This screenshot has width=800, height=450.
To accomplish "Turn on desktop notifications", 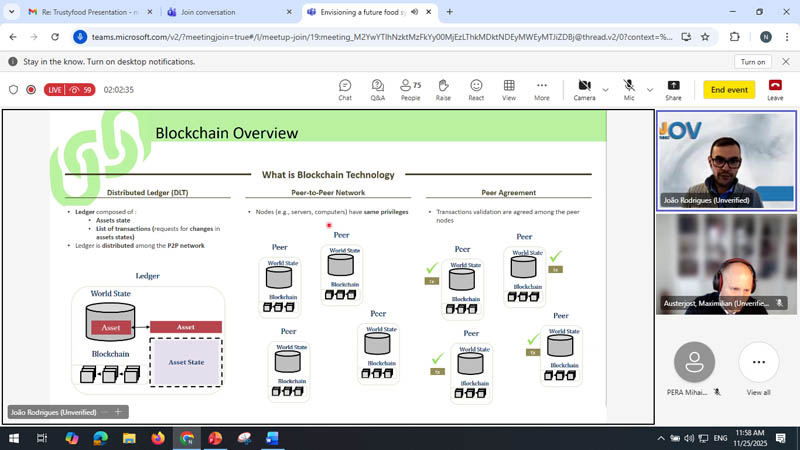I will [x=752, y=62].
